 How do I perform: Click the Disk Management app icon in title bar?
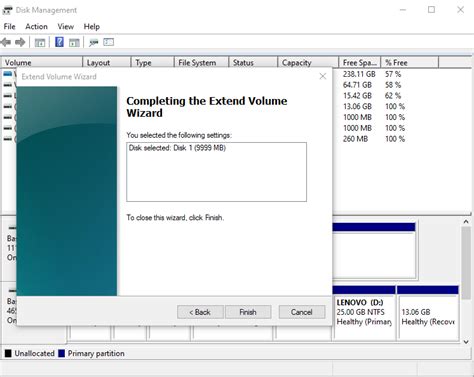7,10
